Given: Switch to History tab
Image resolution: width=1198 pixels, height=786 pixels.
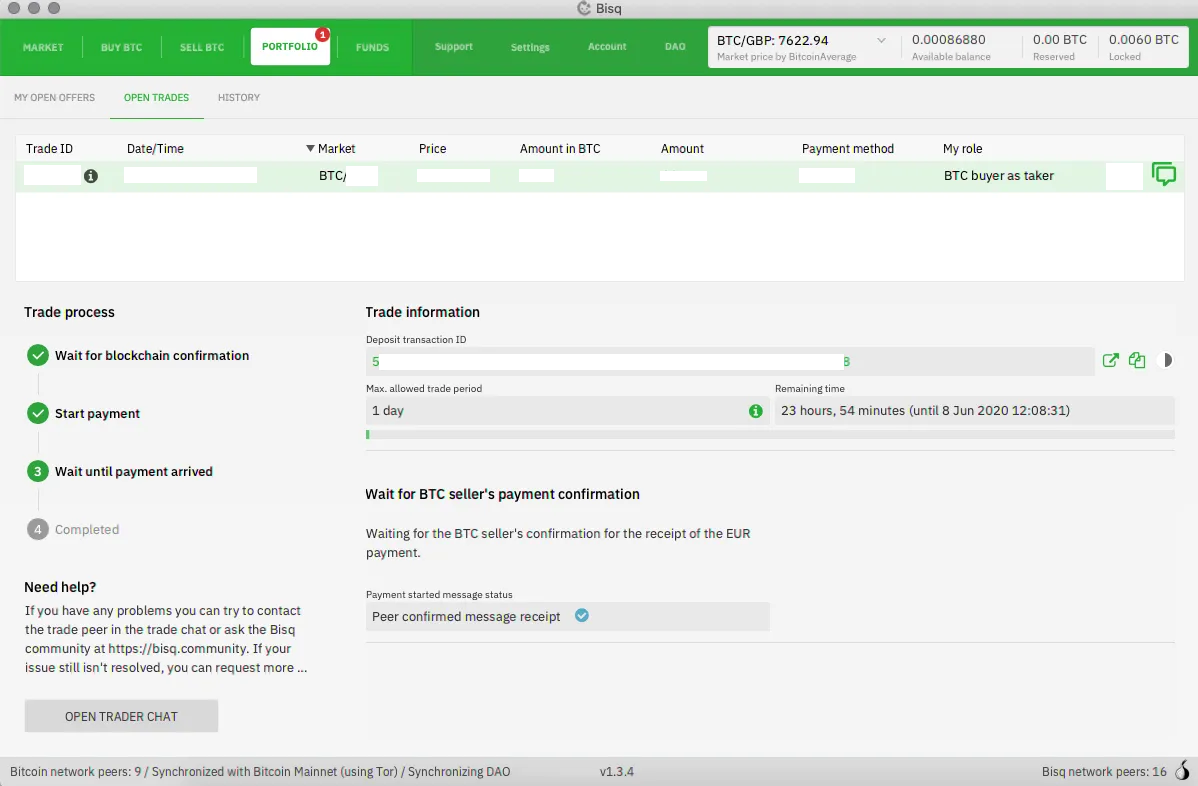Looking at the screenshot, I should tap(239, 98).
